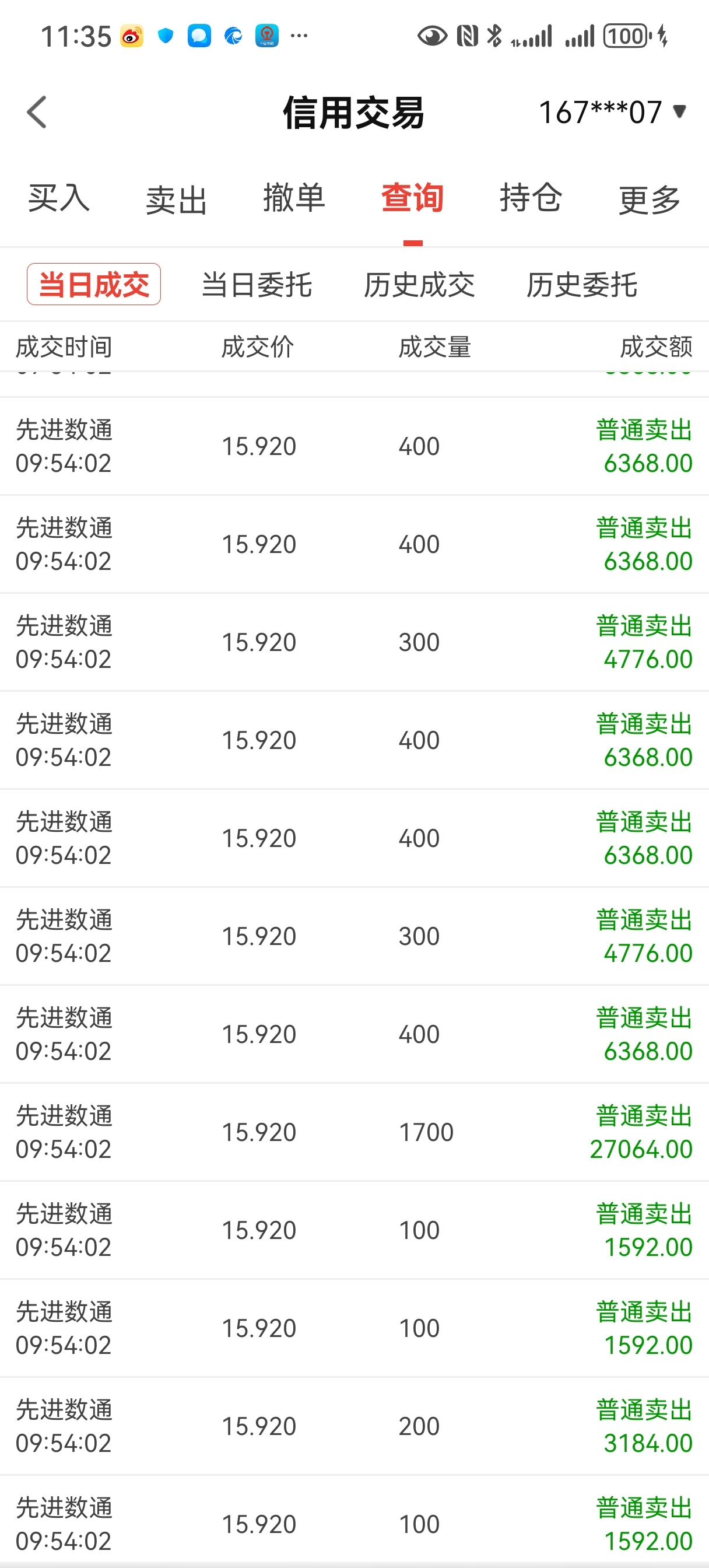Image resolution: width=709 pixels, height=1568 pixels.
Task: Switch to 持仓 tab
Action: point(531,198)
